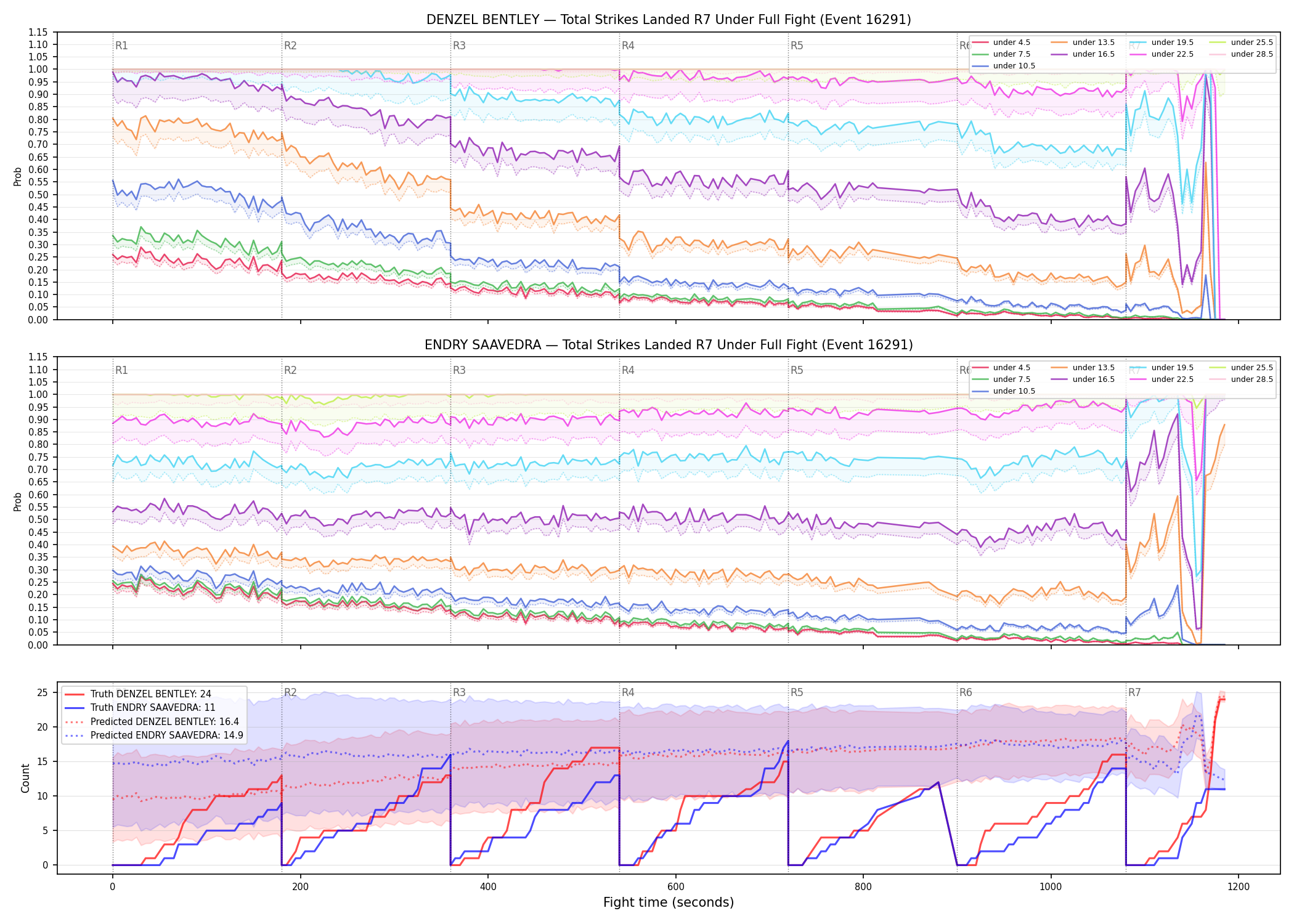Click R7 label in the Count chart
Viewport: 1294px width, 924px height.
(x=1134, y=692)
